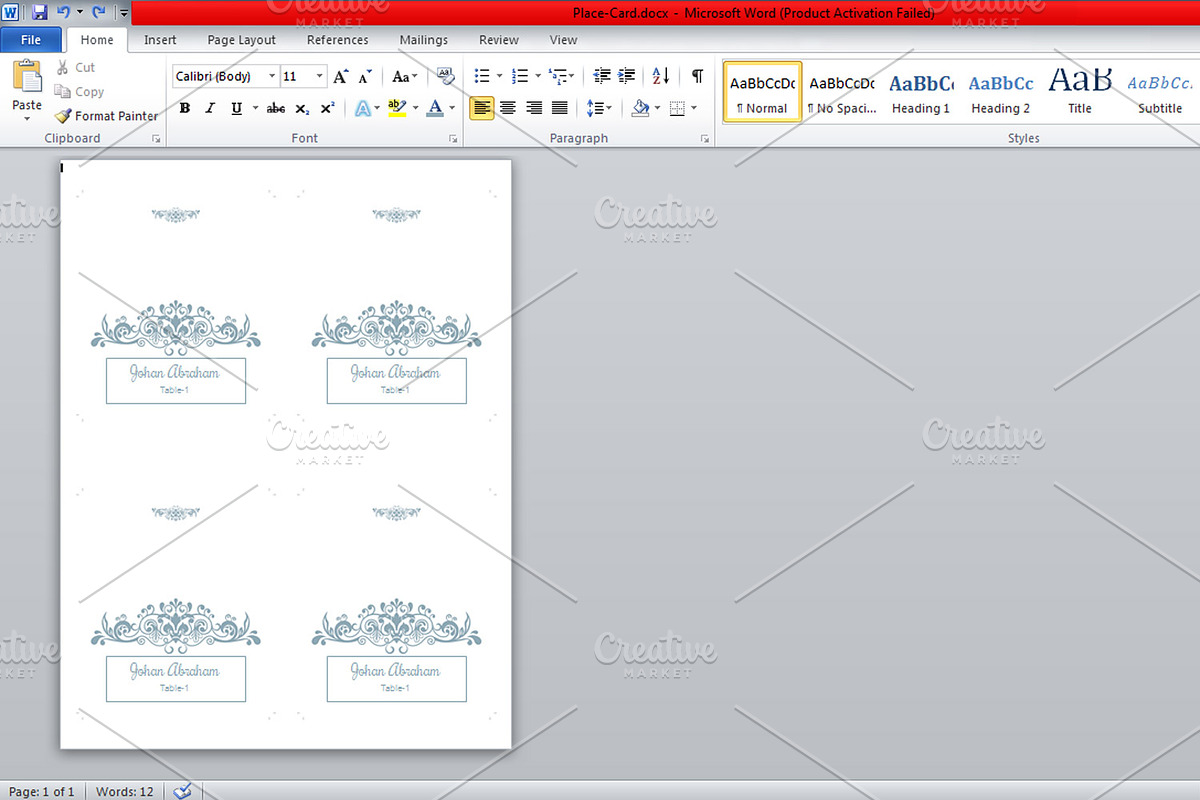The height and width of the screenshot is (800, 1200).
Task: Switch to the Page Layout tab
Action: 242,40
